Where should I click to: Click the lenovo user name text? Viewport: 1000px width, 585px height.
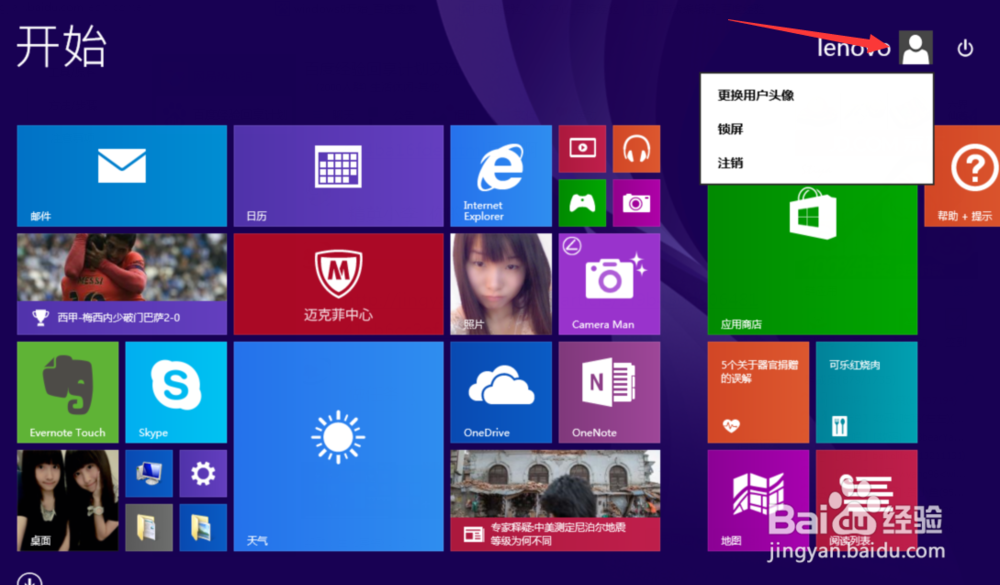[853, 47]
